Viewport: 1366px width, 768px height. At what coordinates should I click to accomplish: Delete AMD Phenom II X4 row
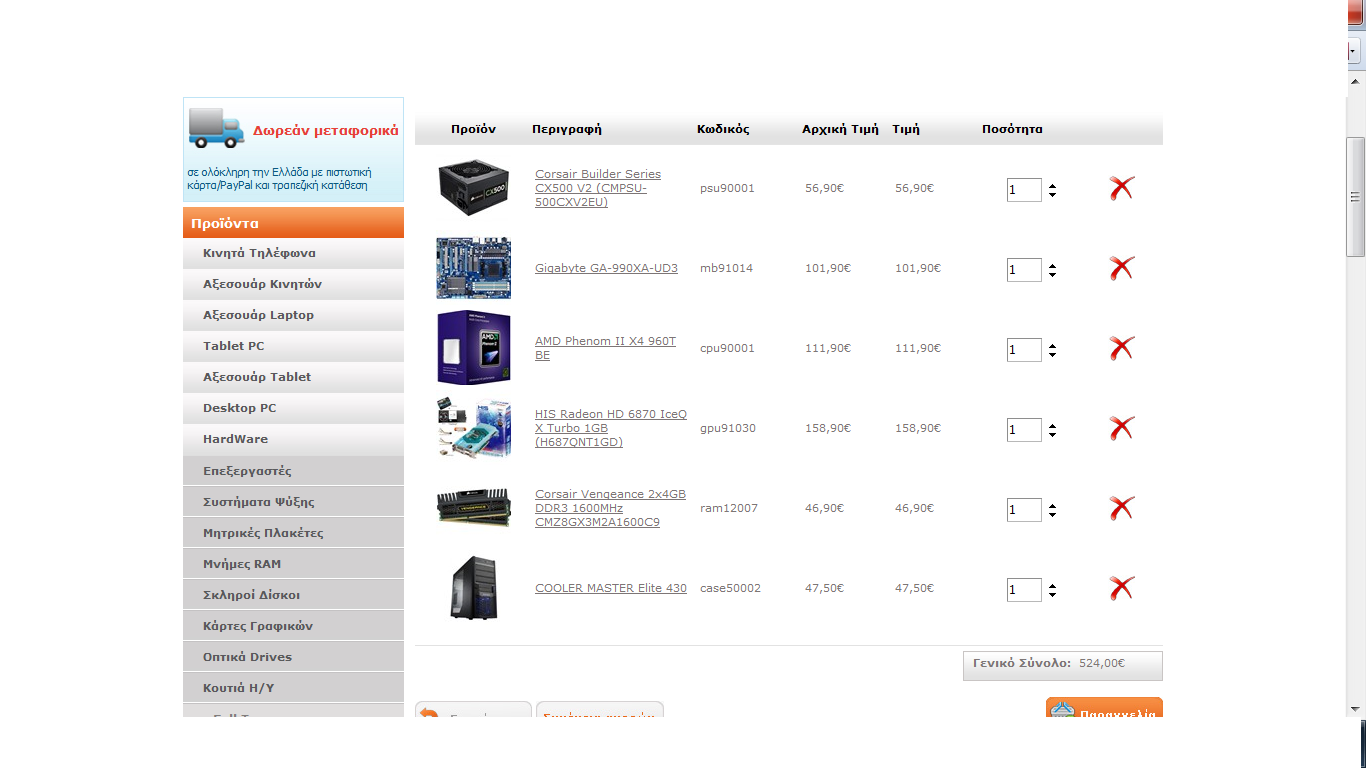click(1122, 348)
